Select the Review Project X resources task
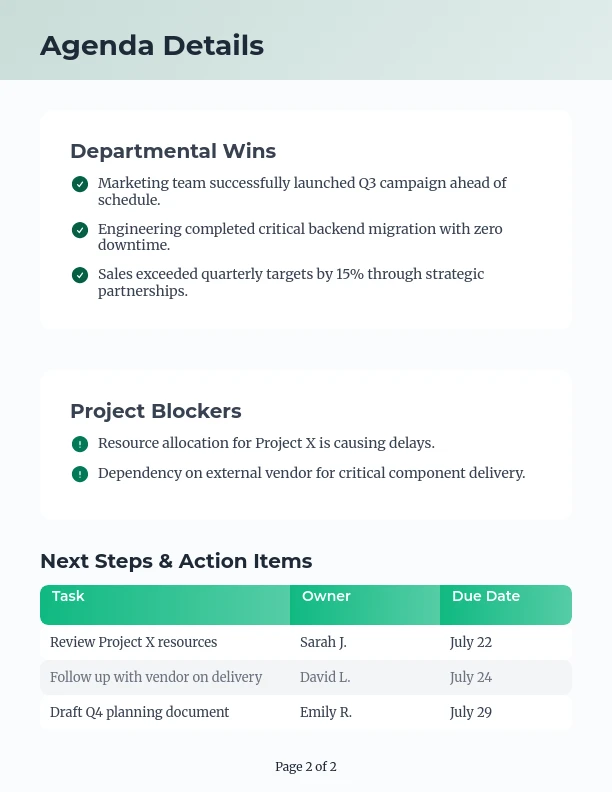The image size is (612, 792). [133, 642]
